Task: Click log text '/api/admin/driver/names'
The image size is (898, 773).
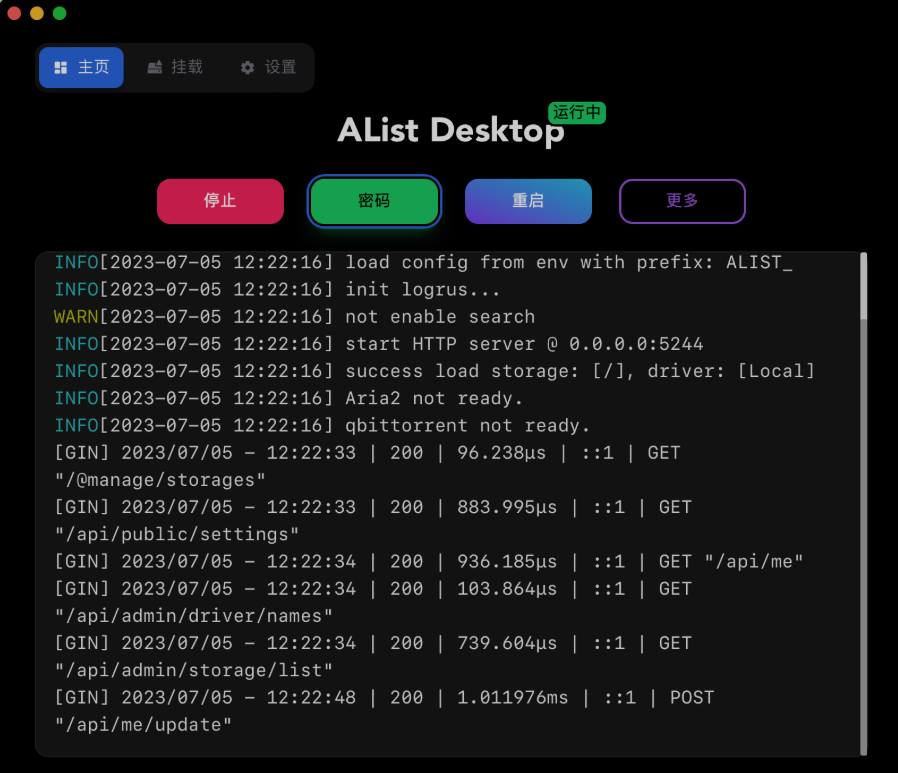Action: point(194,616)
